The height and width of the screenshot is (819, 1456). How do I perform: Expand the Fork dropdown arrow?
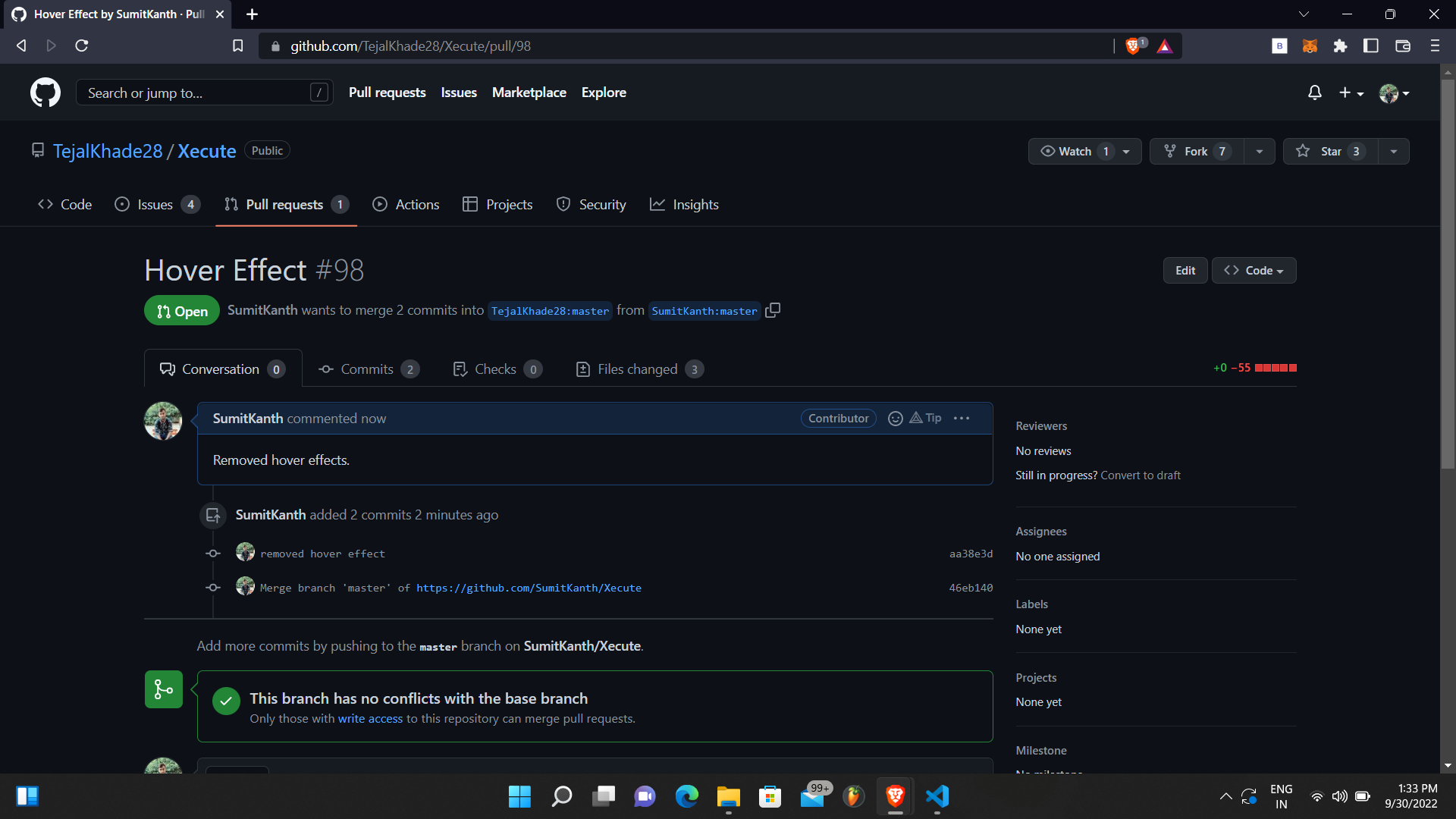coord(1259,151)
